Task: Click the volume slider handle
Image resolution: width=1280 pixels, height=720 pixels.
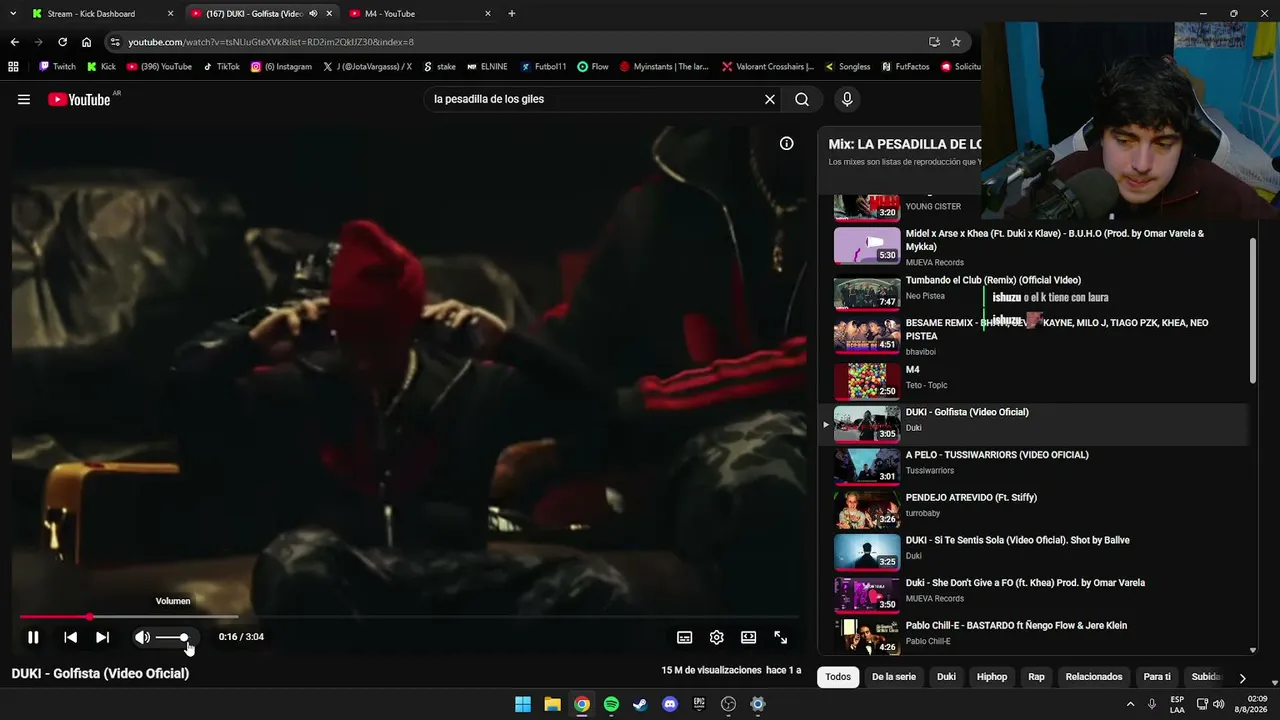Action: click(184, 637)
